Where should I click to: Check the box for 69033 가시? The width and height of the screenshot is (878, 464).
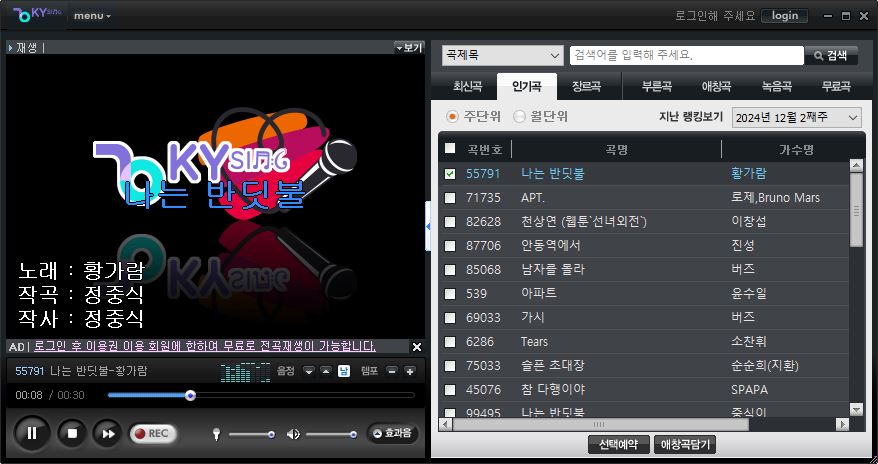[x=450, y=318]
